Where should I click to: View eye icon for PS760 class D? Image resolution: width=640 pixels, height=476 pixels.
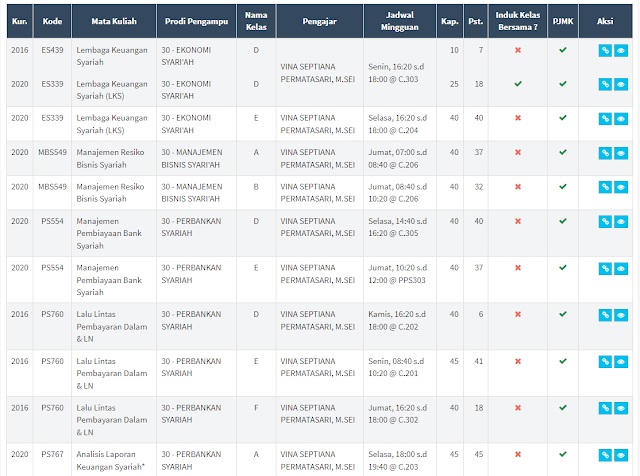point(621,315)
